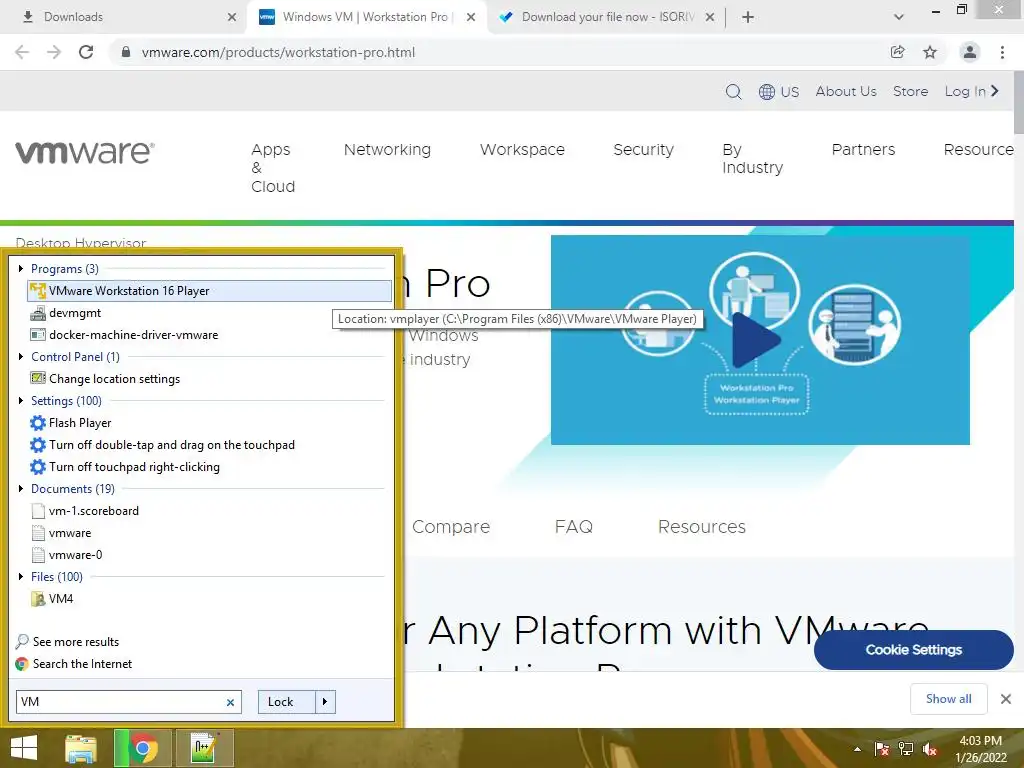The height and width of the screenshot is (768, 1024).
Task: Open Turn off double-tap and drag setting
Action: pos(172,445)
